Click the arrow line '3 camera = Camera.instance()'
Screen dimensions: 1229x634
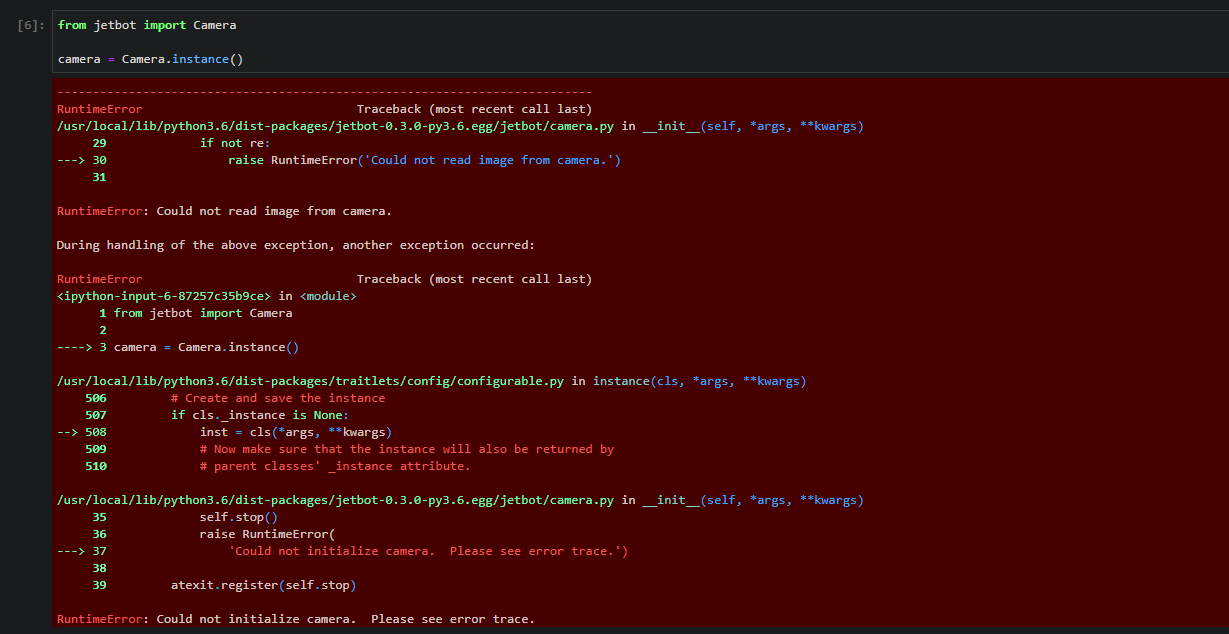pyautogui.click(x=178, y=347)
